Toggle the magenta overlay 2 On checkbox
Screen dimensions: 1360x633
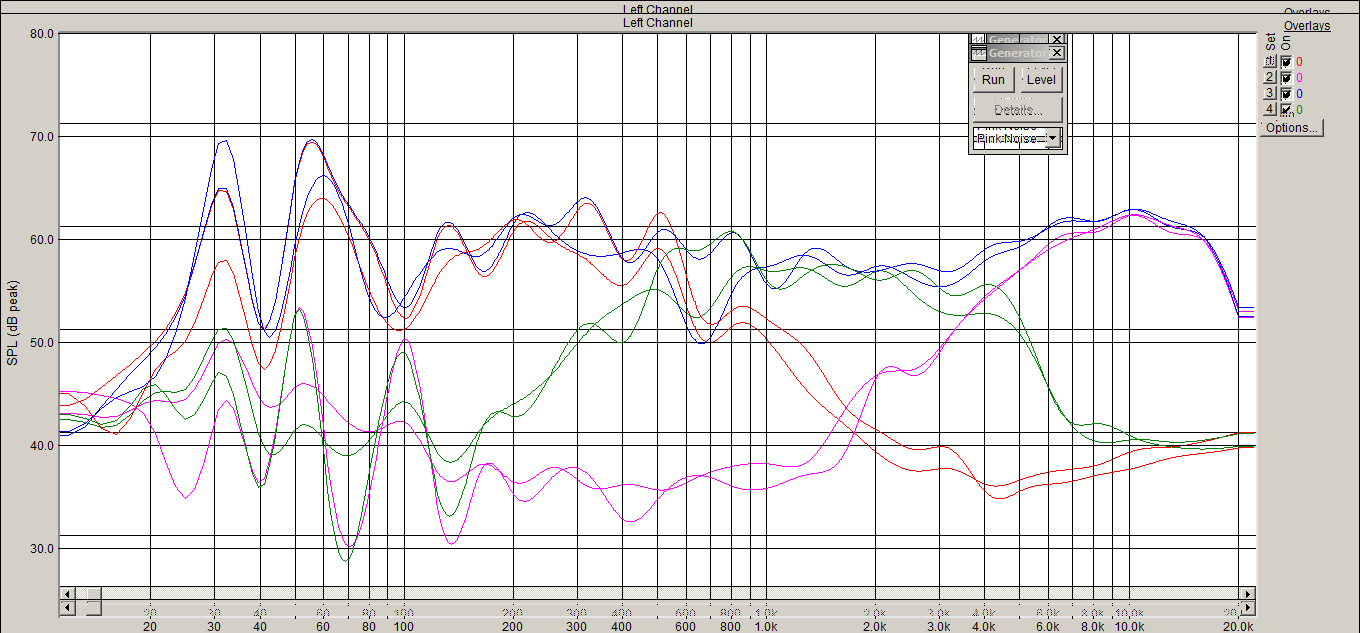1286,78
